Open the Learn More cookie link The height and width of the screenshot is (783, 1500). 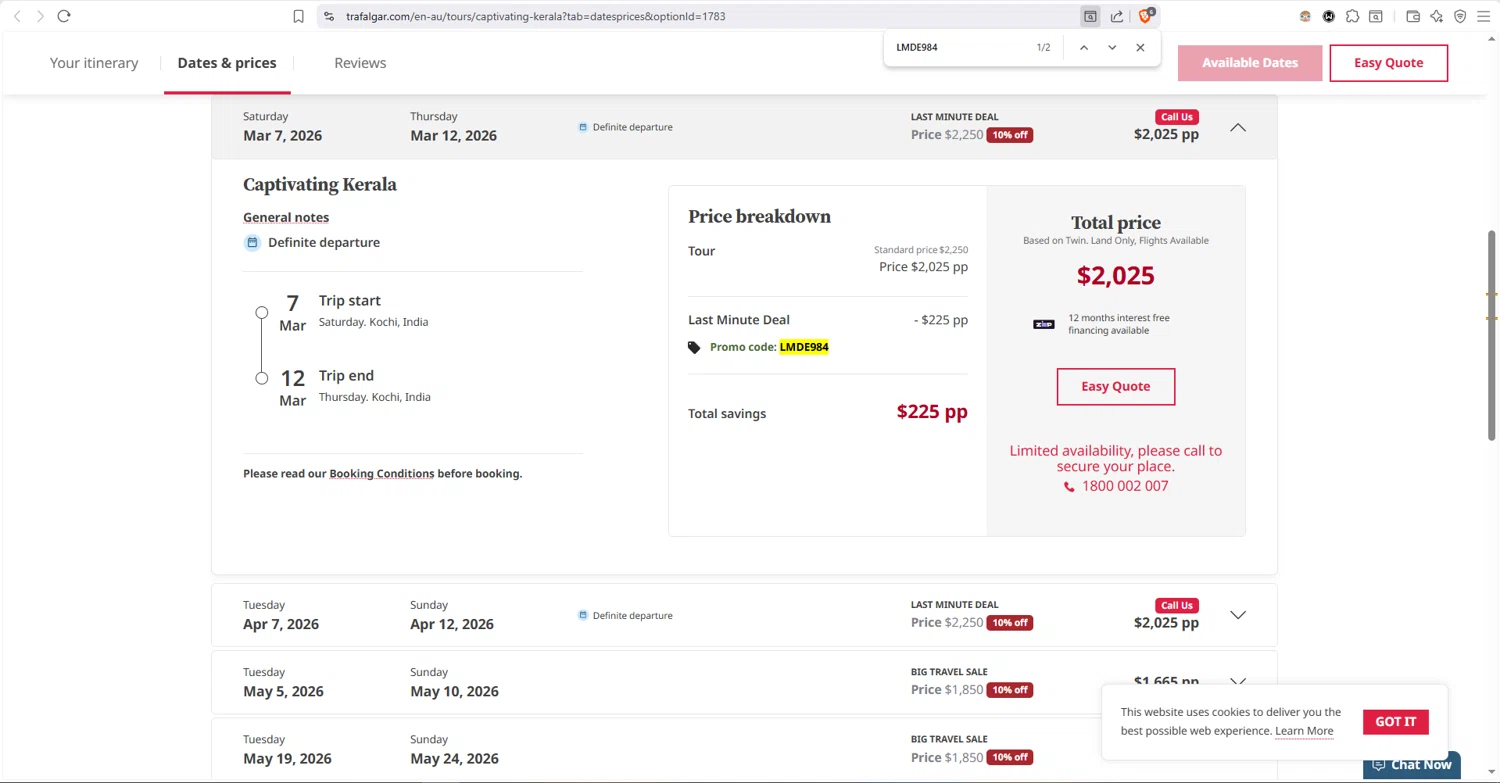click(1304, 731)
